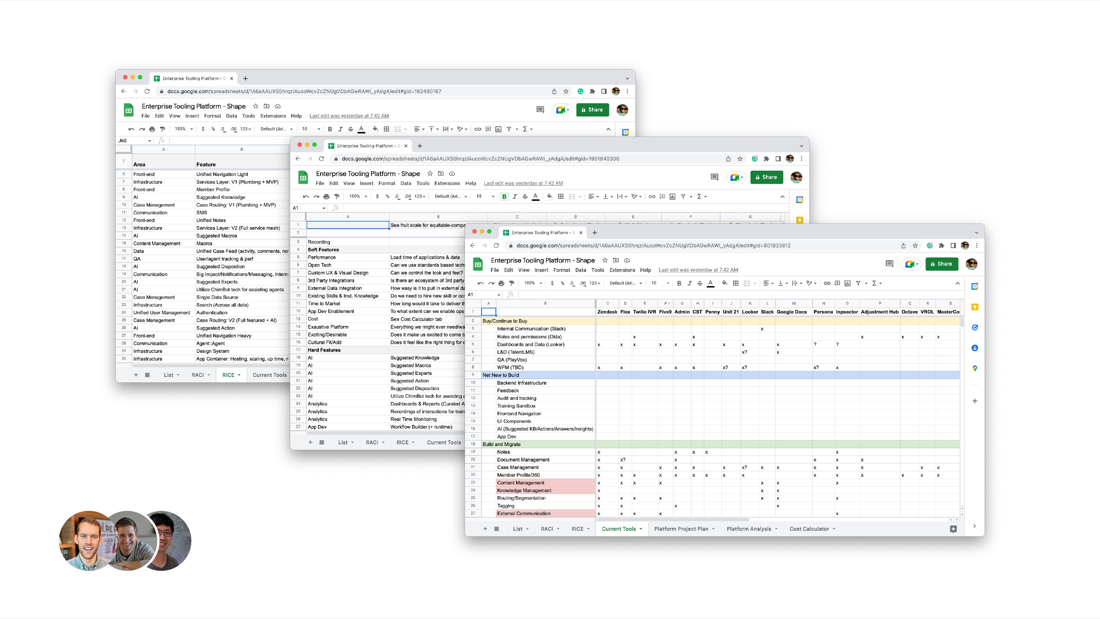The image size is (1100, 619).
Task: Open the Google Keep side panel
Action: coord(974,307)
